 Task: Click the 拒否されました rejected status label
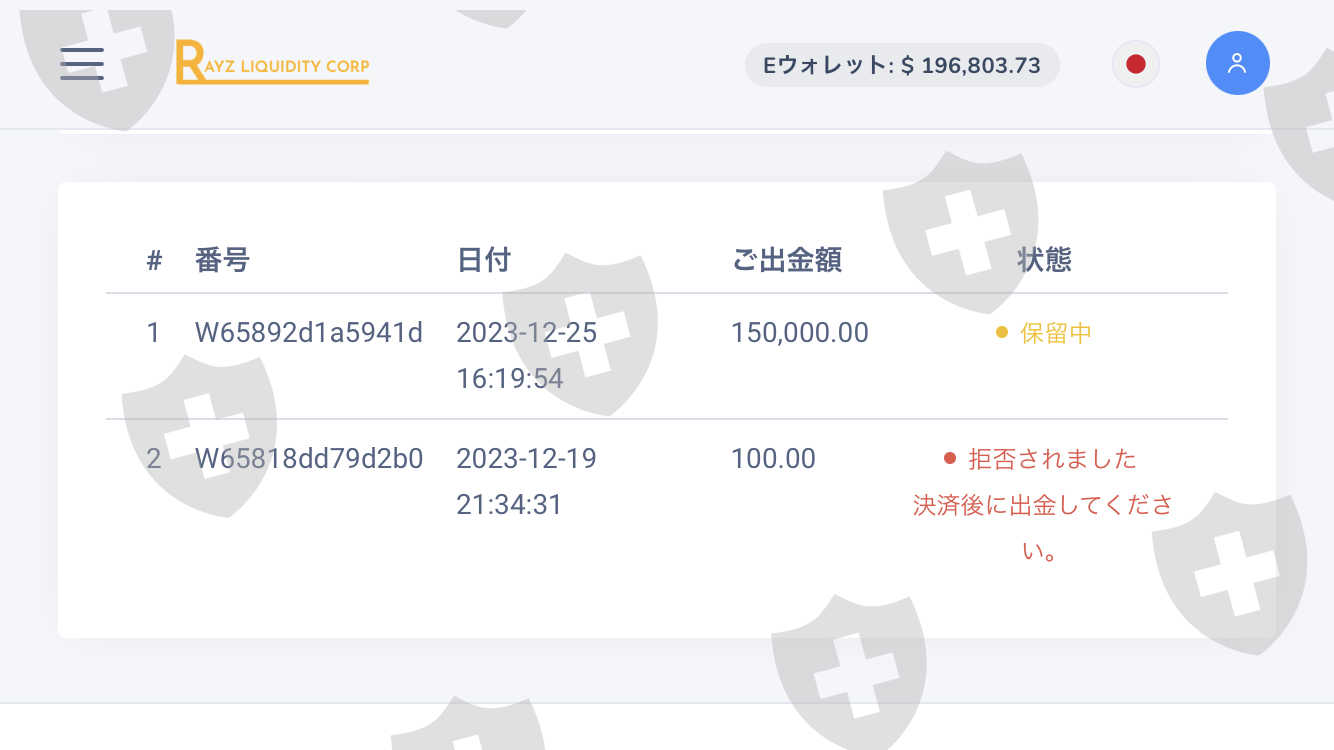[1053, 460]
